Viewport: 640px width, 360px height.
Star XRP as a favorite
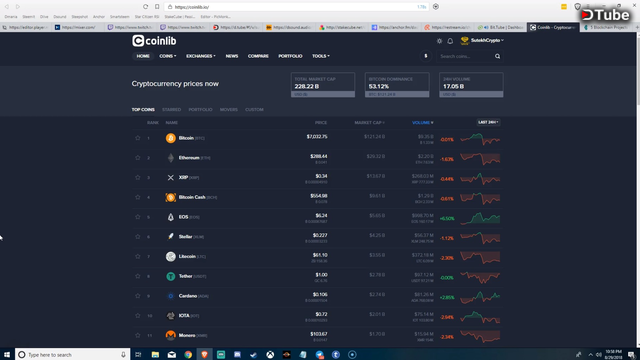(x=138, y=177)
